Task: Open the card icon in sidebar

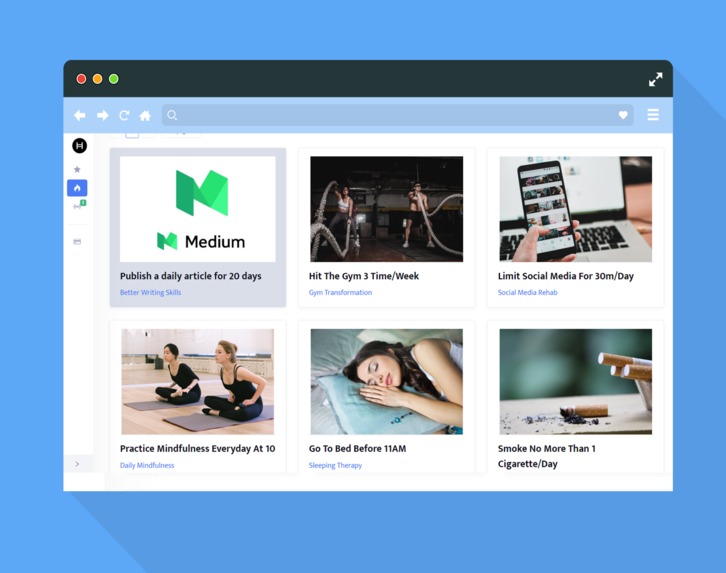Action: click(x=77, y=242)
